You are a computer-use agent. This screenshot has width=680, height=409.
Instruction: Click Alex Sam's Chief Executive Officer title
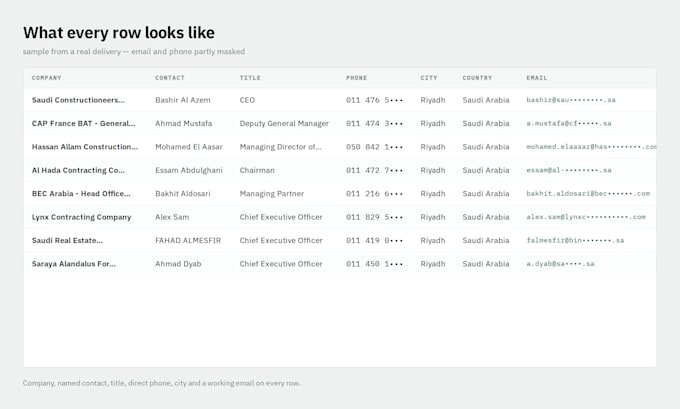coord(281,217)
